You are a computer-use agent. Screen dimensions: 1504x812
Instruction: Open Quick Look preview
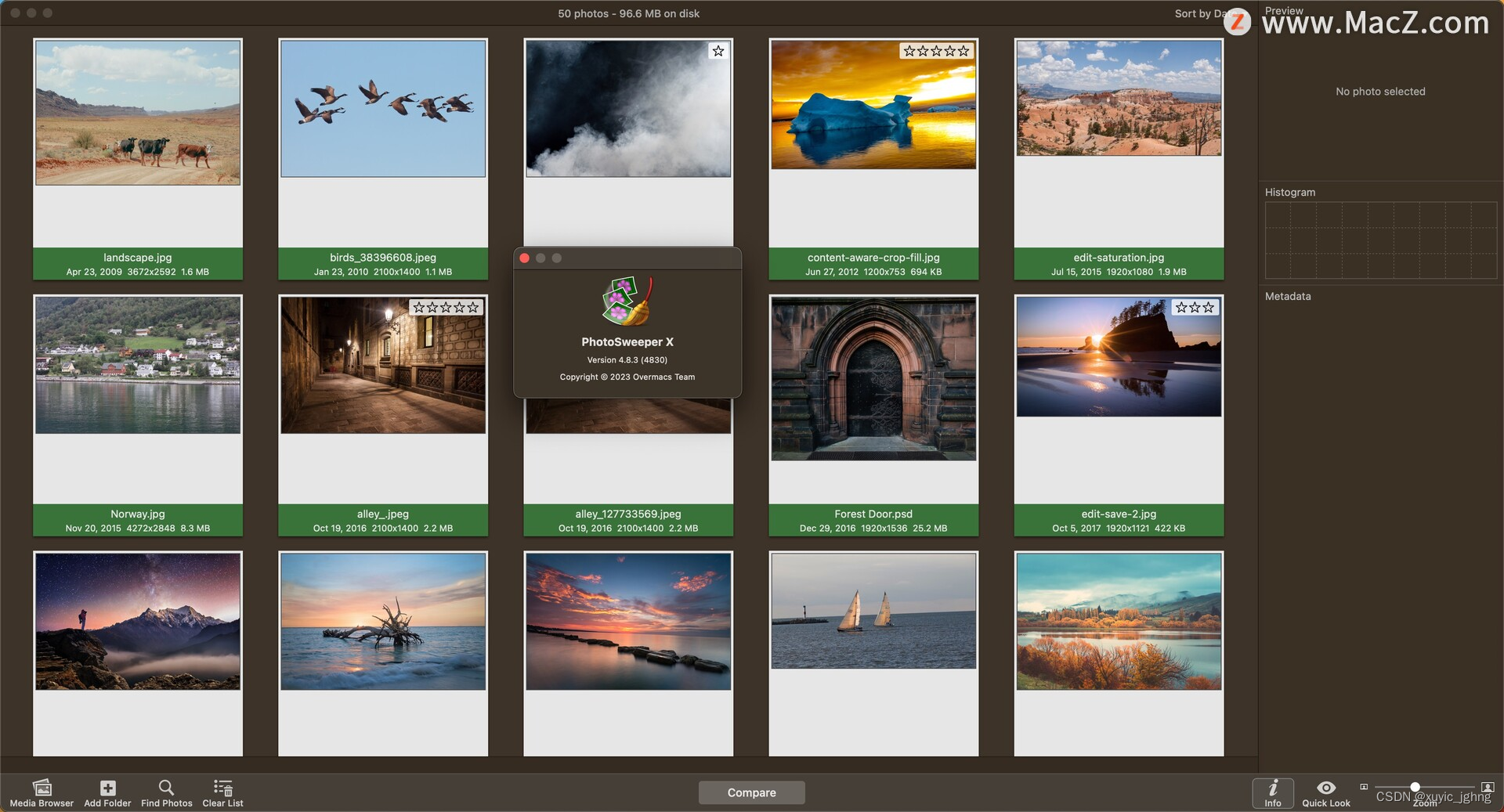[1325, 792]
